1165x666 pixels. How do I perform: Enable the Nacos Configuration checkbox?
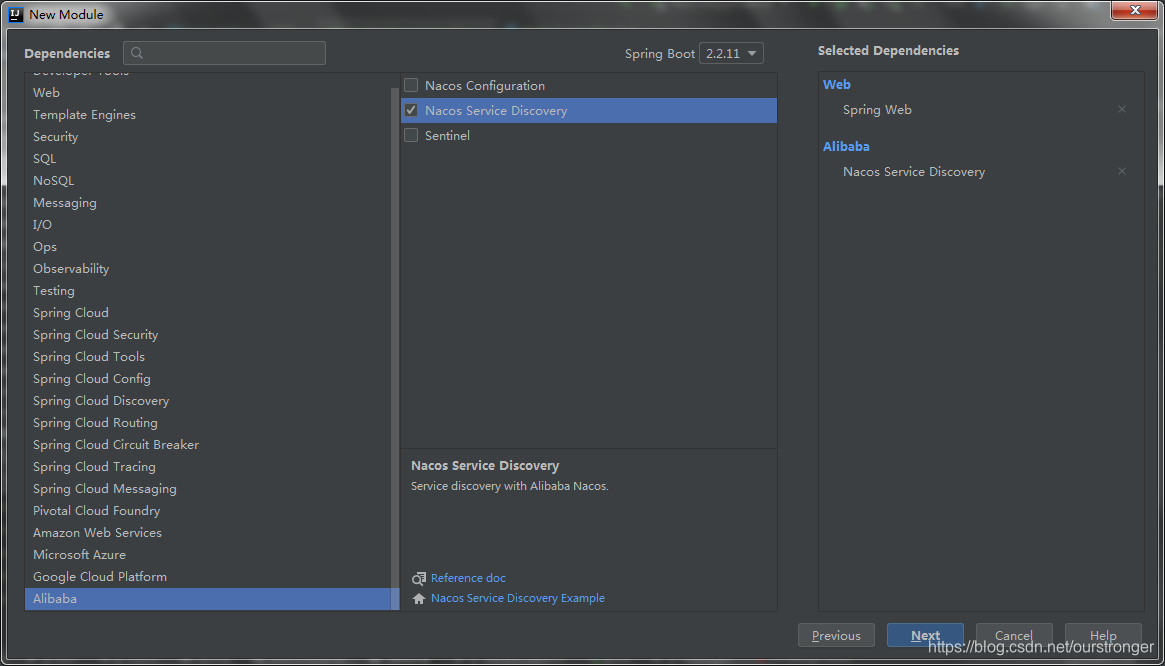411,85
